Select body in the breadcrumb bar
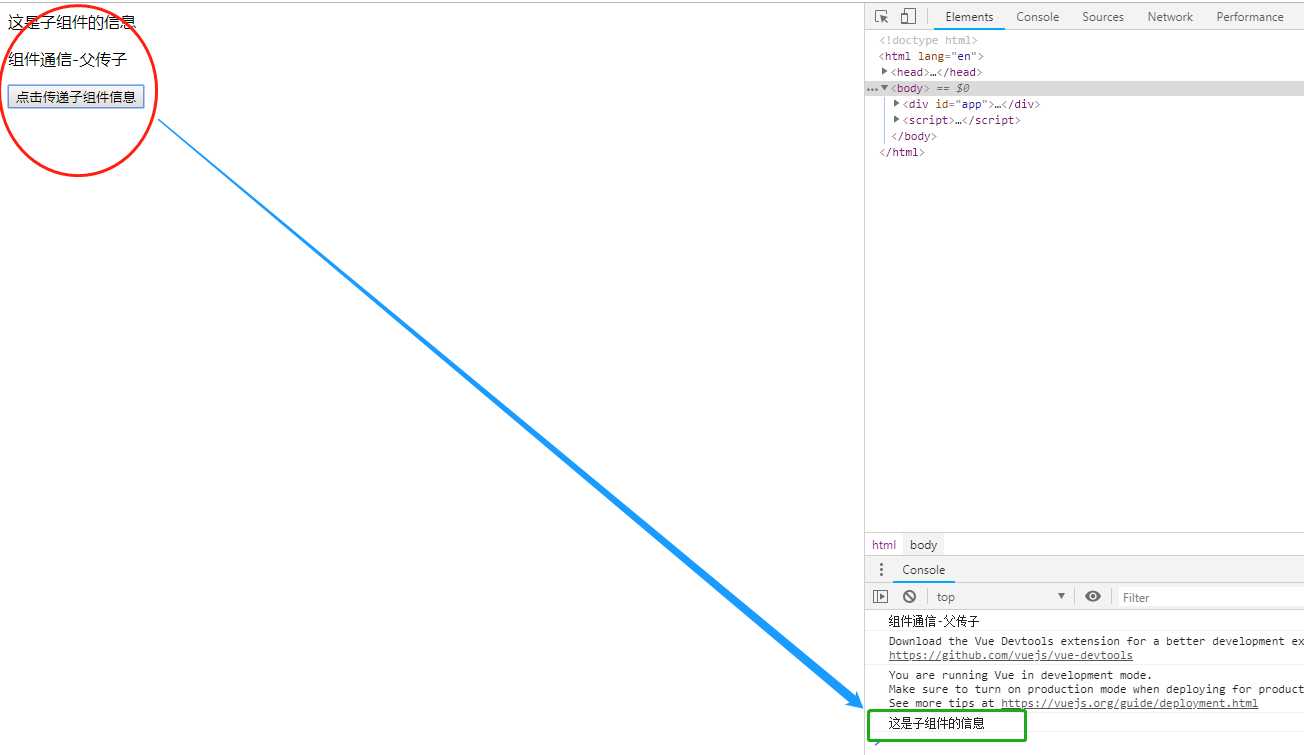The height and width of the screenshot is (755, 1304). pyautogui.click(x=924, y=545)
